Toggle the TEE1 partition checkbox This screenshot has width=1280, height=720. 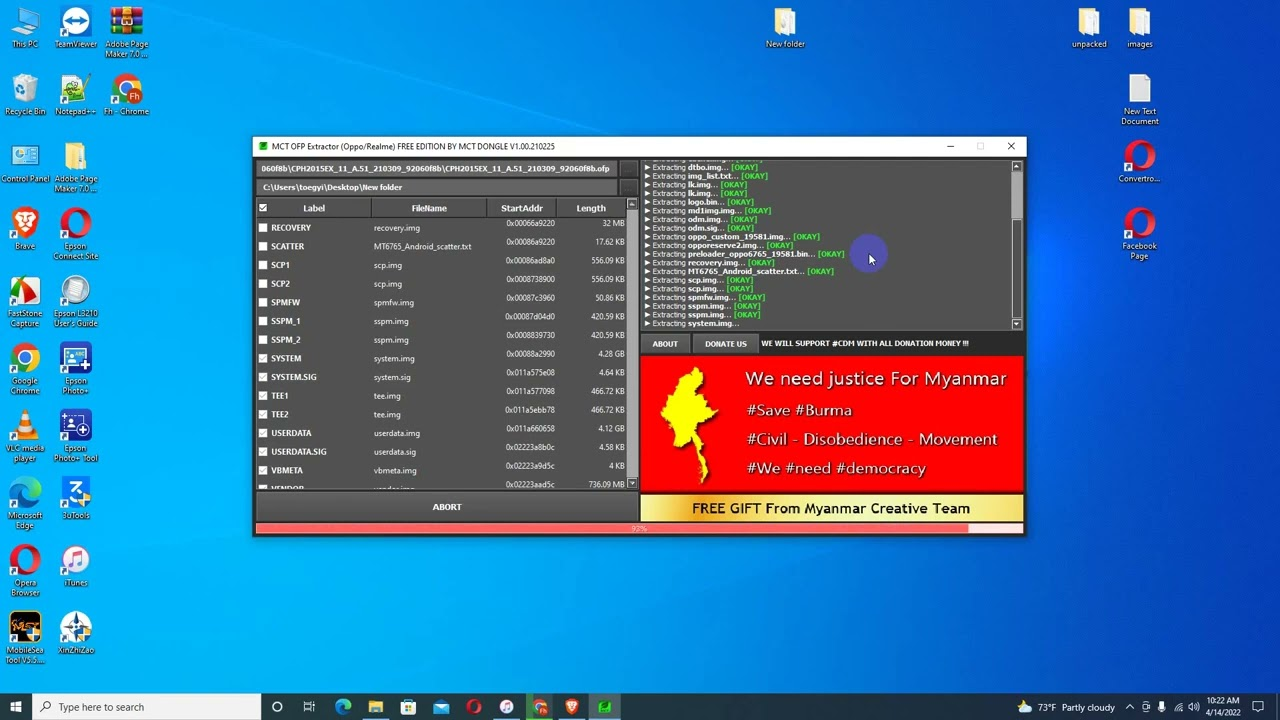263,395
